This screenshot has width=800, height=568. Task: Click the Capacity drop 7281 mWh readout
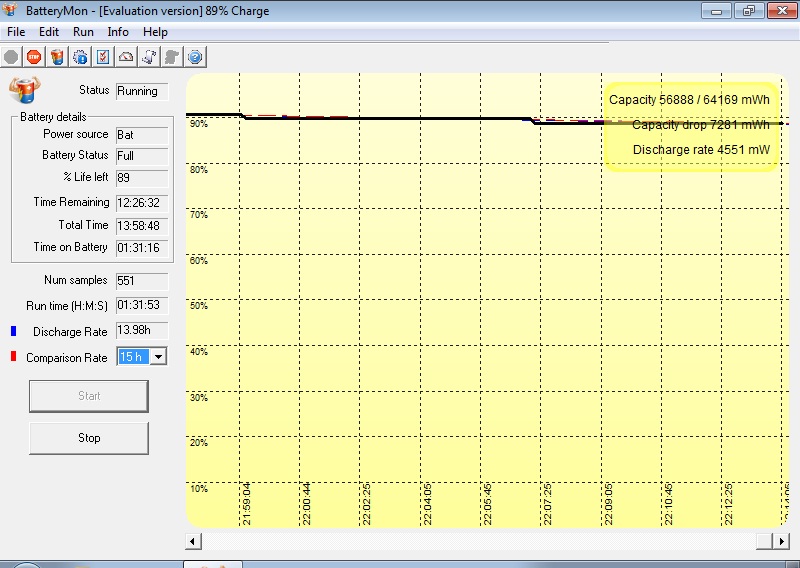[x=701, y=125]
